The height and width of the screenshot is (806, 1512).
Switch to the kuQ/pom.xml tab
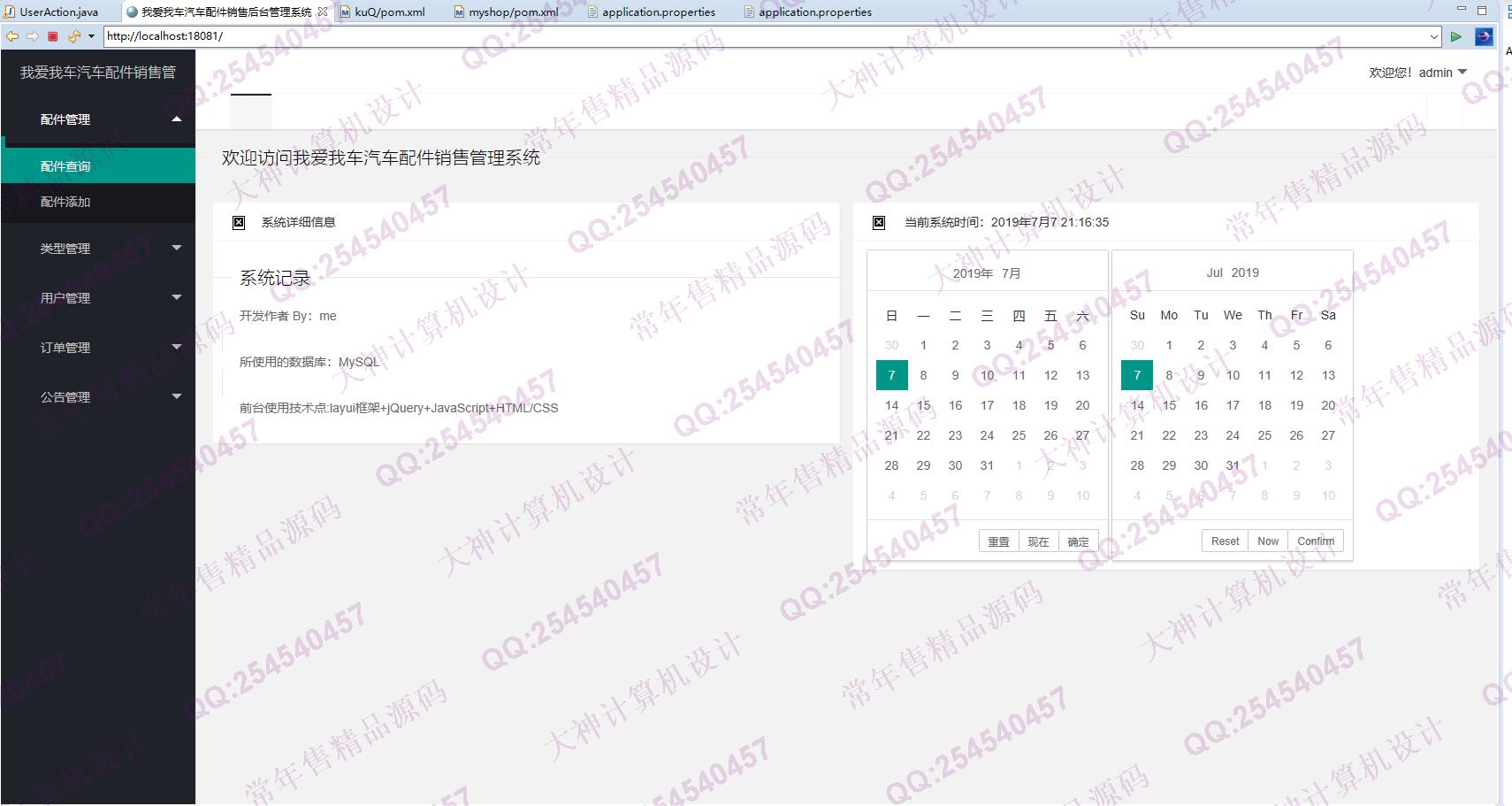pyautogui.click(x=384, y=12)
